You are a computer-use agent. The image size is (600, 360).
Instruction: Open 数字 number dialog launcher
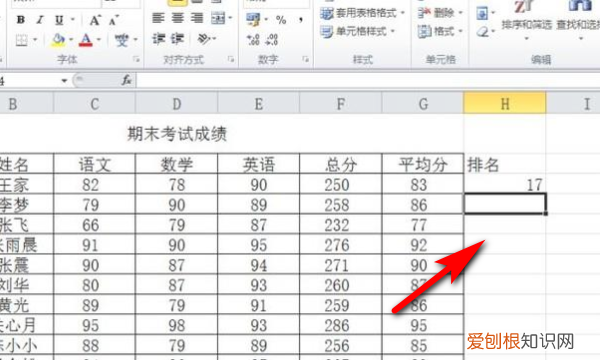305,59
